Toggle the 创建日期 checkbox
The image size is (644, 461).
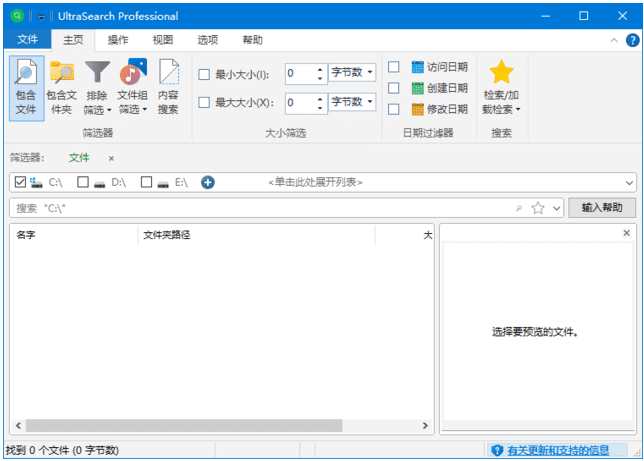(x=393, y=88)
